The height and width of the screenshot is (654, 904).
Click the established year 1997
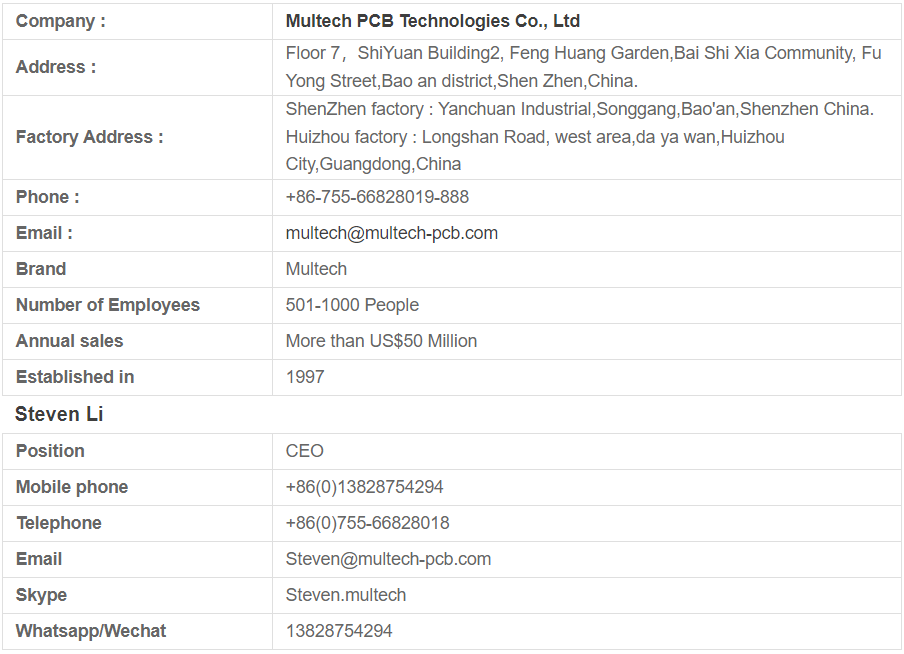(x=305, y=377)
